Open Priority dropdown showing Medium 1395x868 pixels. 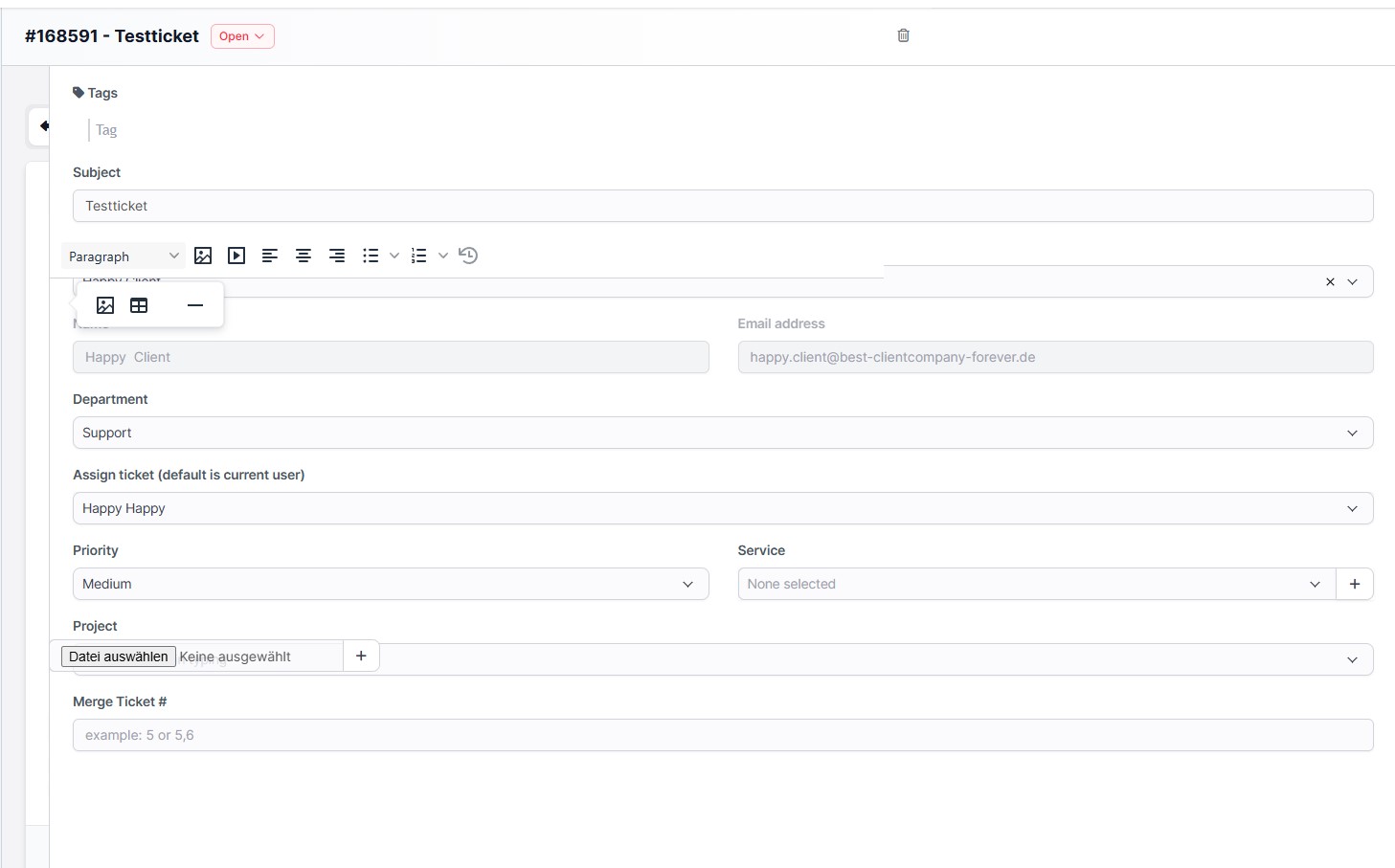391,584
